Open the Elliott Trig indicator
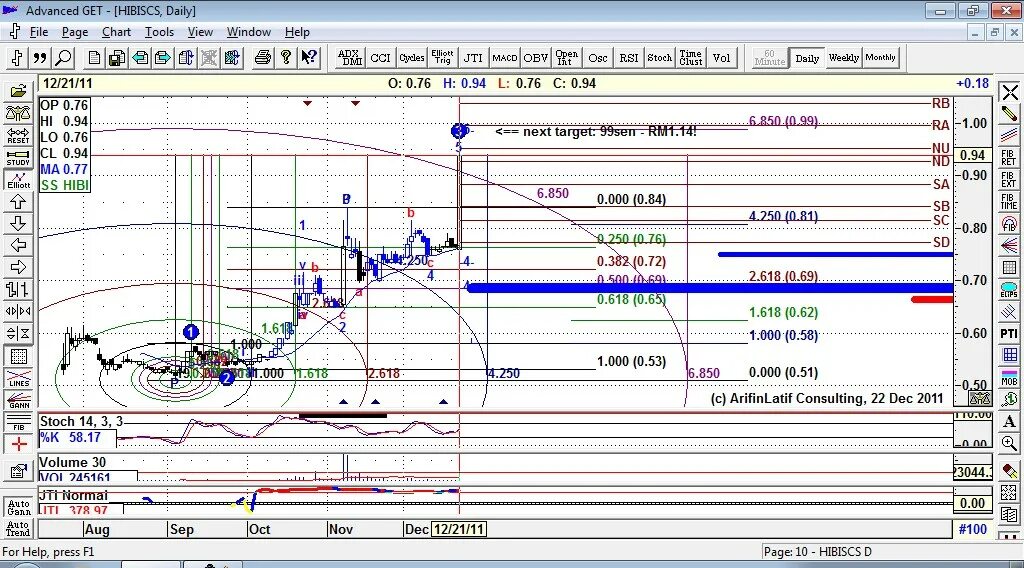 click(442, 58)
